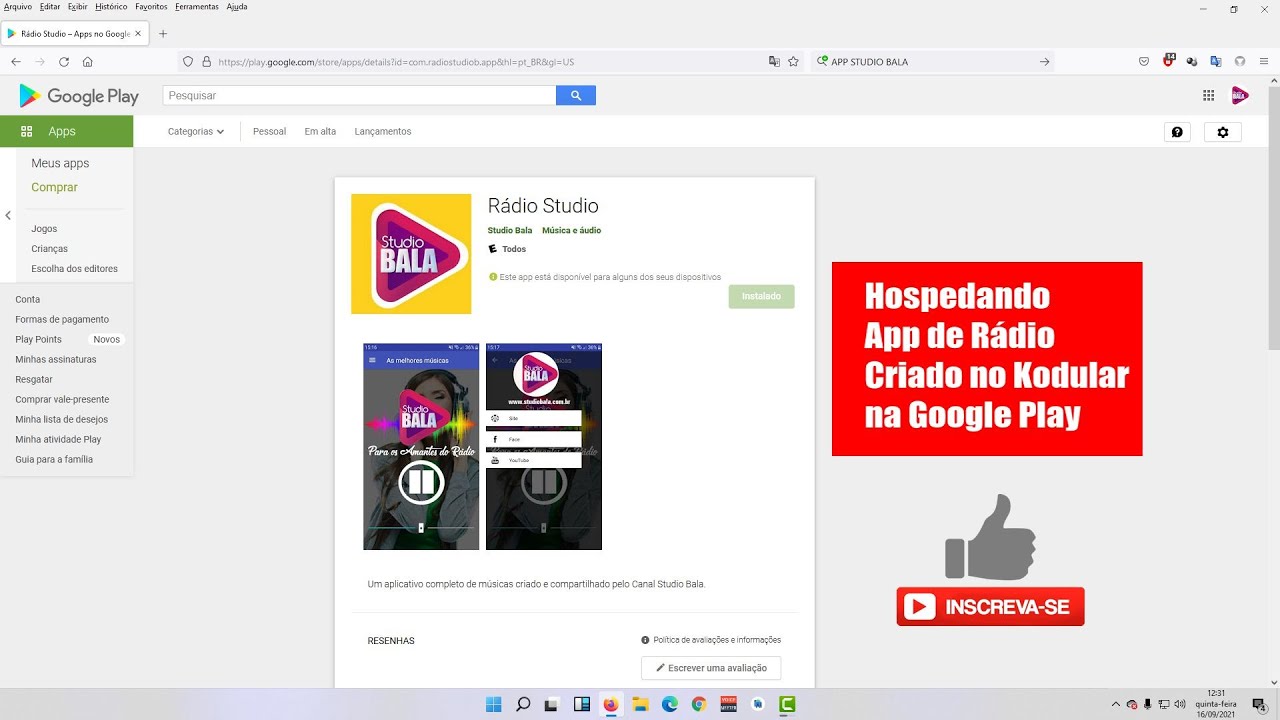
Task: Open Formas de pagamento
Action: pos(62,319)
